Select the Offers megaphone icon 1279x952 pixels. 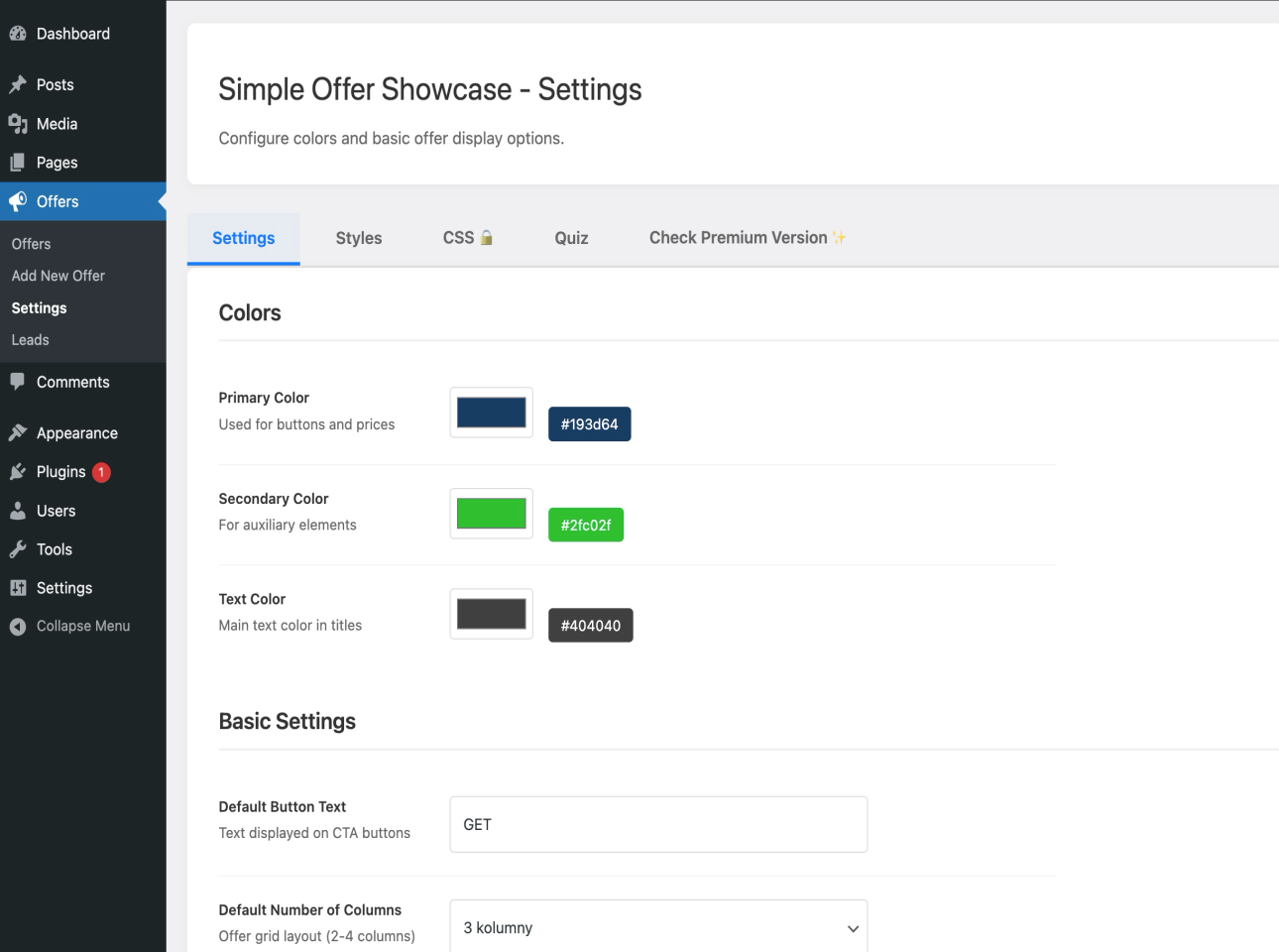click(18, 201)
